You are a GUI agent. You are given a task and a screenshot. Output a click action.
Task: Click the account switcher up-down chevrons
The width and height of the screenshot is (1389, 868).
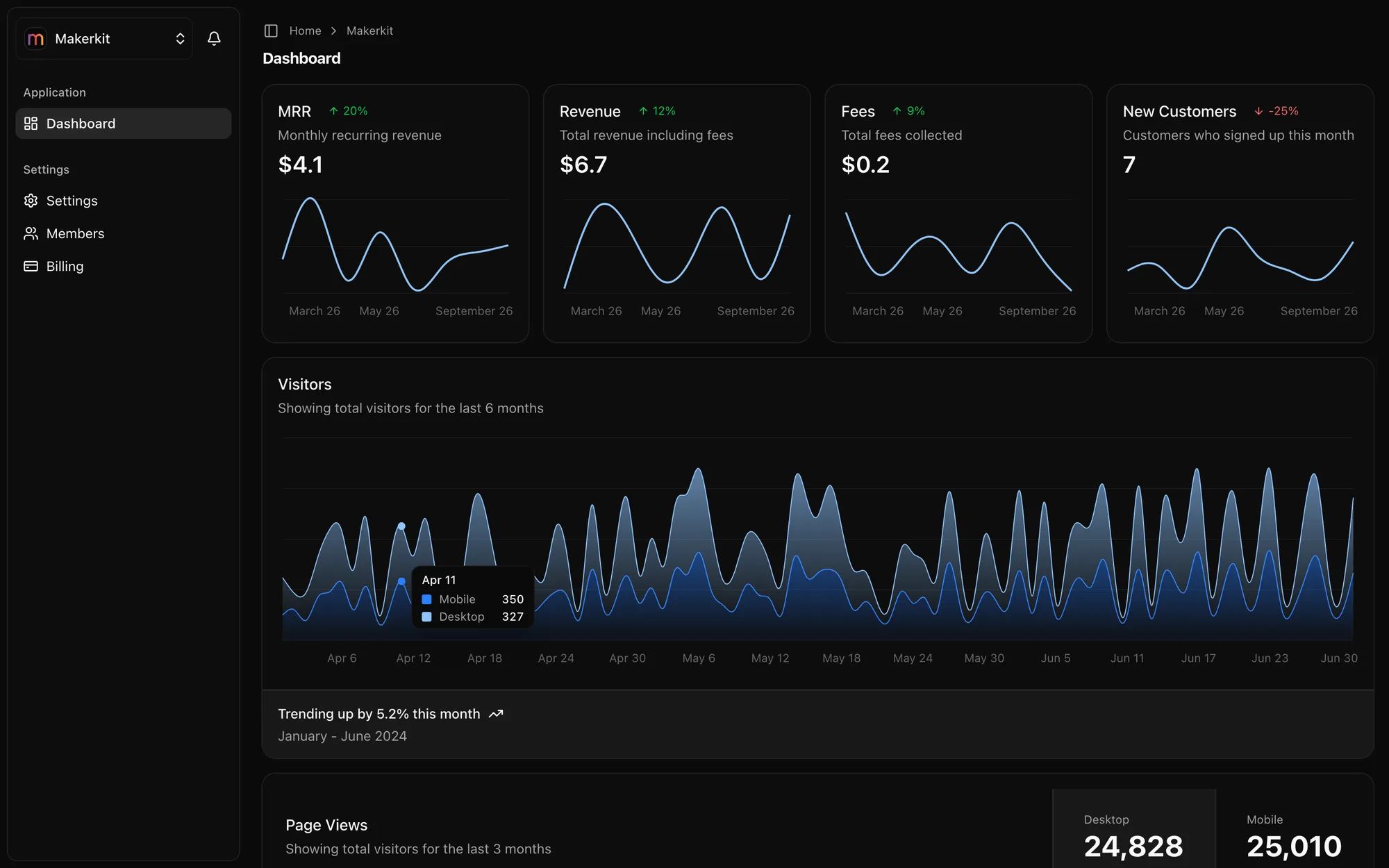(x=180, y=39)
